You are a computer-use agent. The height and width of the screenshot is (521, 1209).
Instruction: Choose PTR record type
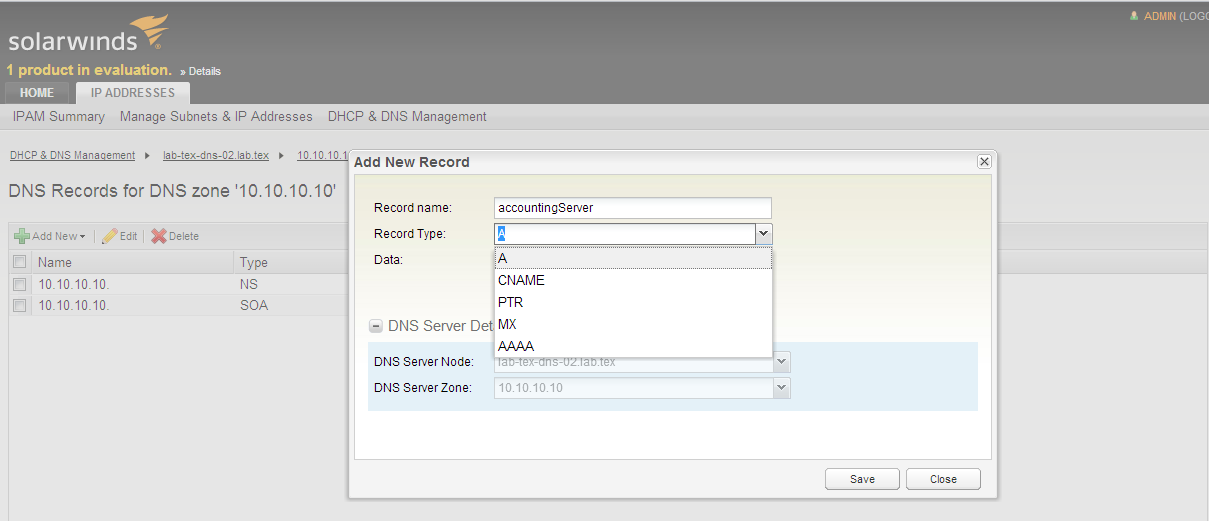tap(633, 302)
